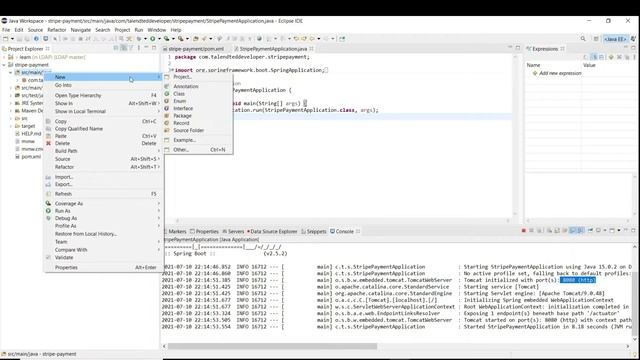Switch to the stripe-payment/pom.xml editor tab
Image resolution: width=640 pixels, height=360 pixels.
[x=196, y=49]
